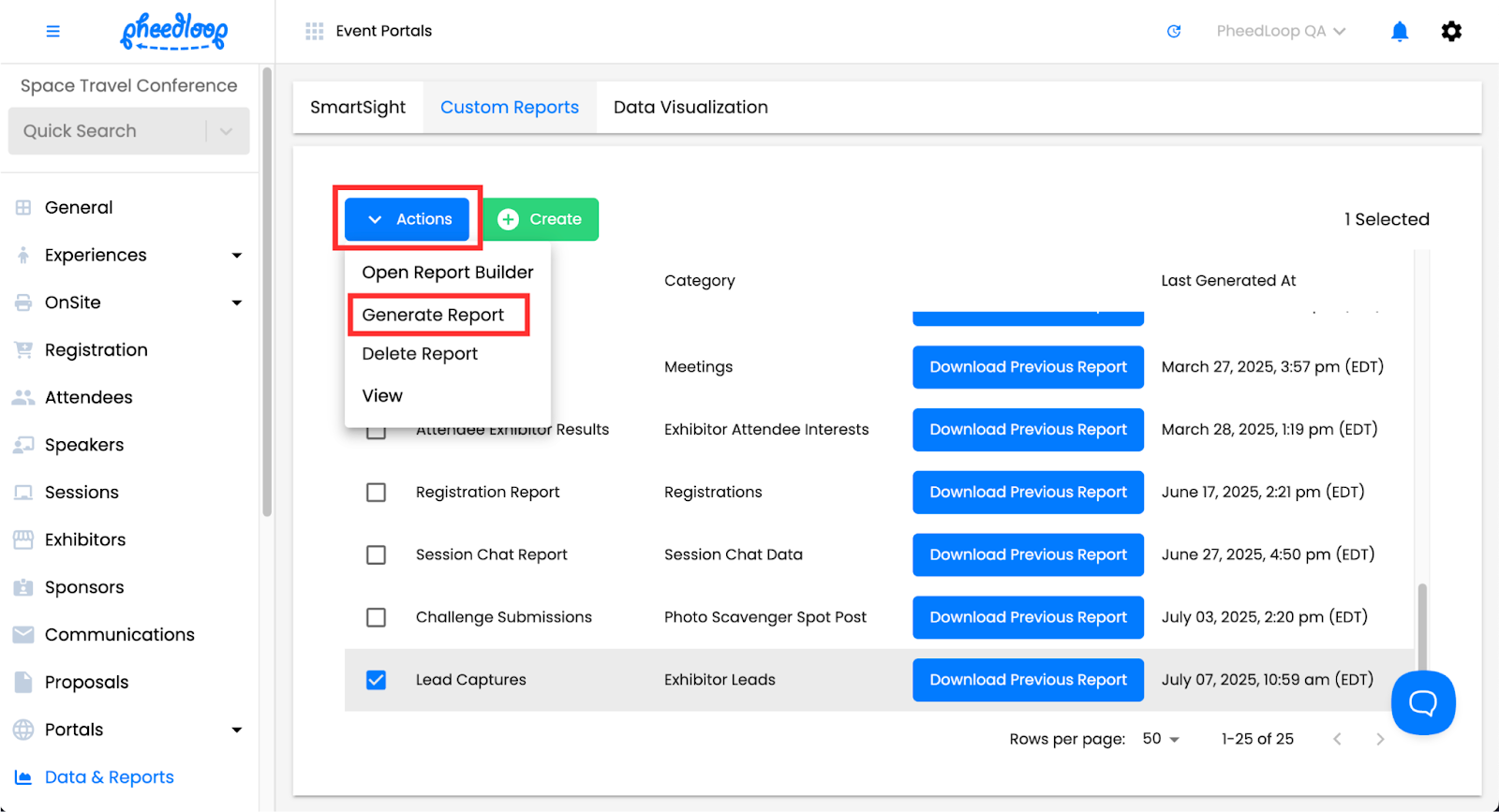Screen dimensions: 1499x812
Task: Download previous Challenge Submissions report
Action: 1028,617
